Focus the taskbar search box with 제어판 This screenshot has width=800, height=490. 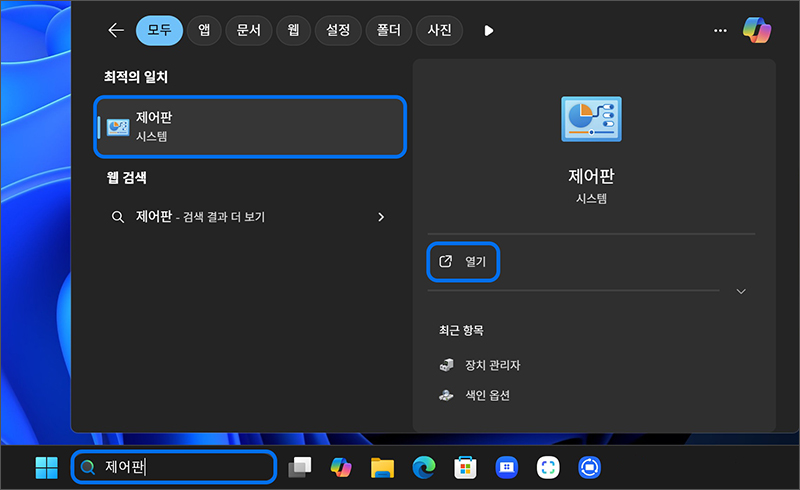tap(174, 467)
